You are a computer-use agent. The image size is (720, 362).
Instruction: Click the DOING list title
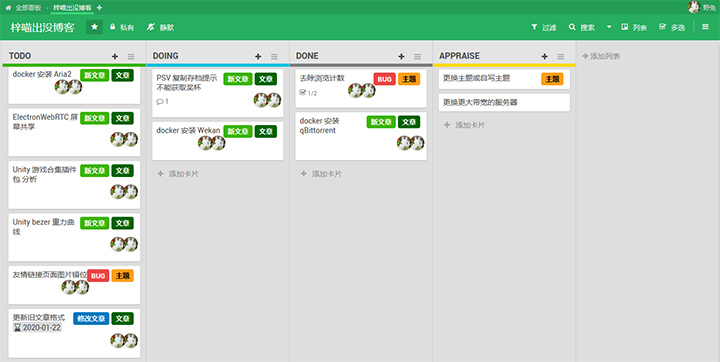coord(165,56)
